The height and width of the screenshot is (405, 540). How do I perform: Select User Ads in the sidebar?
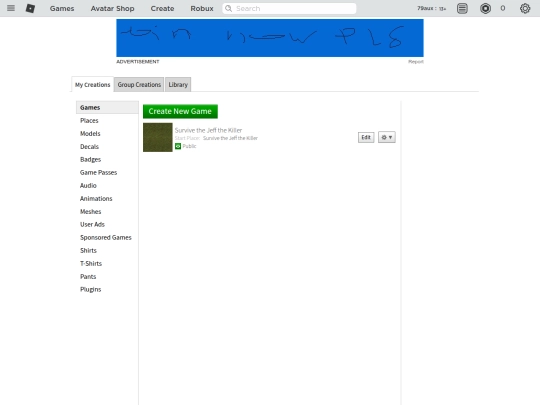92,225
